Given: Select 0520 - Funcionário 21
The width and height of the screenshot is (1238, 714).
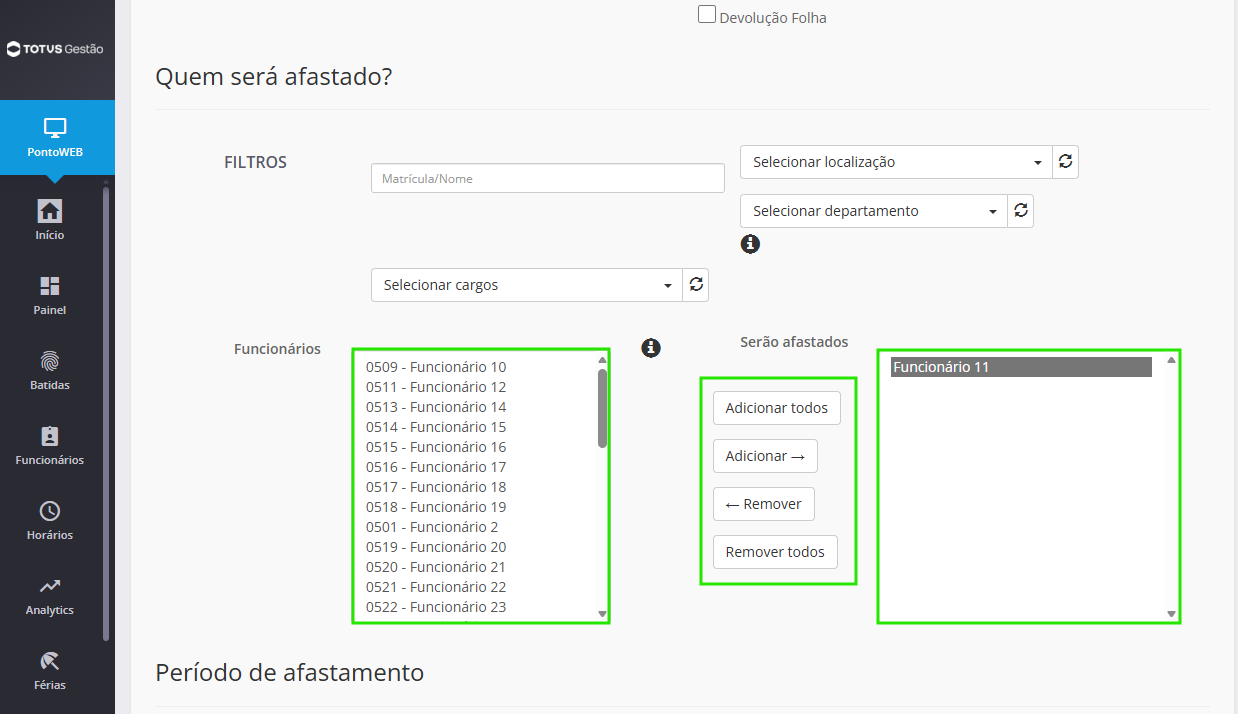Looking at the screenshot, I should click(x=436, y=567).
